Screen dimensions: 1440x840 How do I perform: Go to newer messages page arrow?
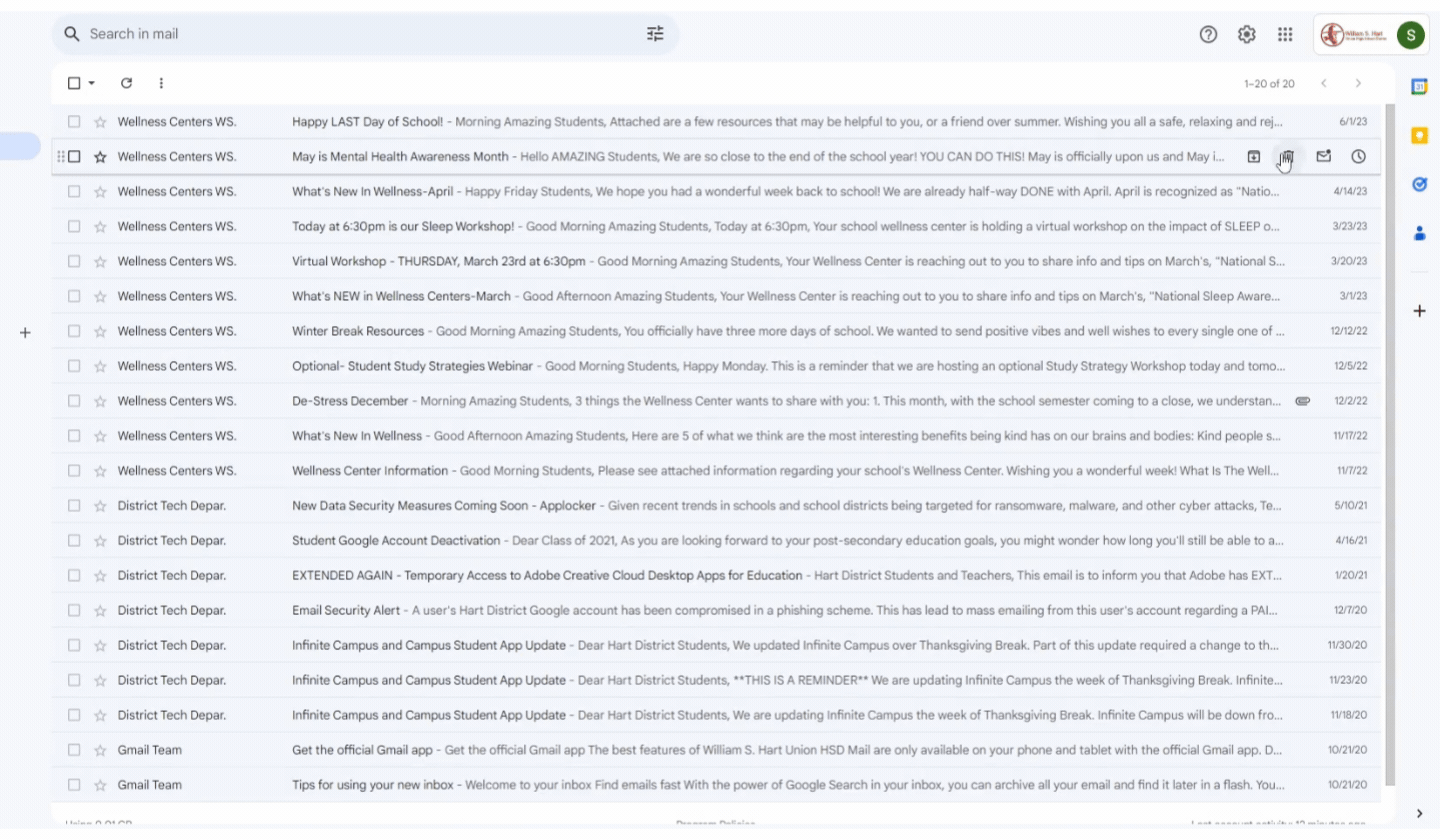point(1323,83)
